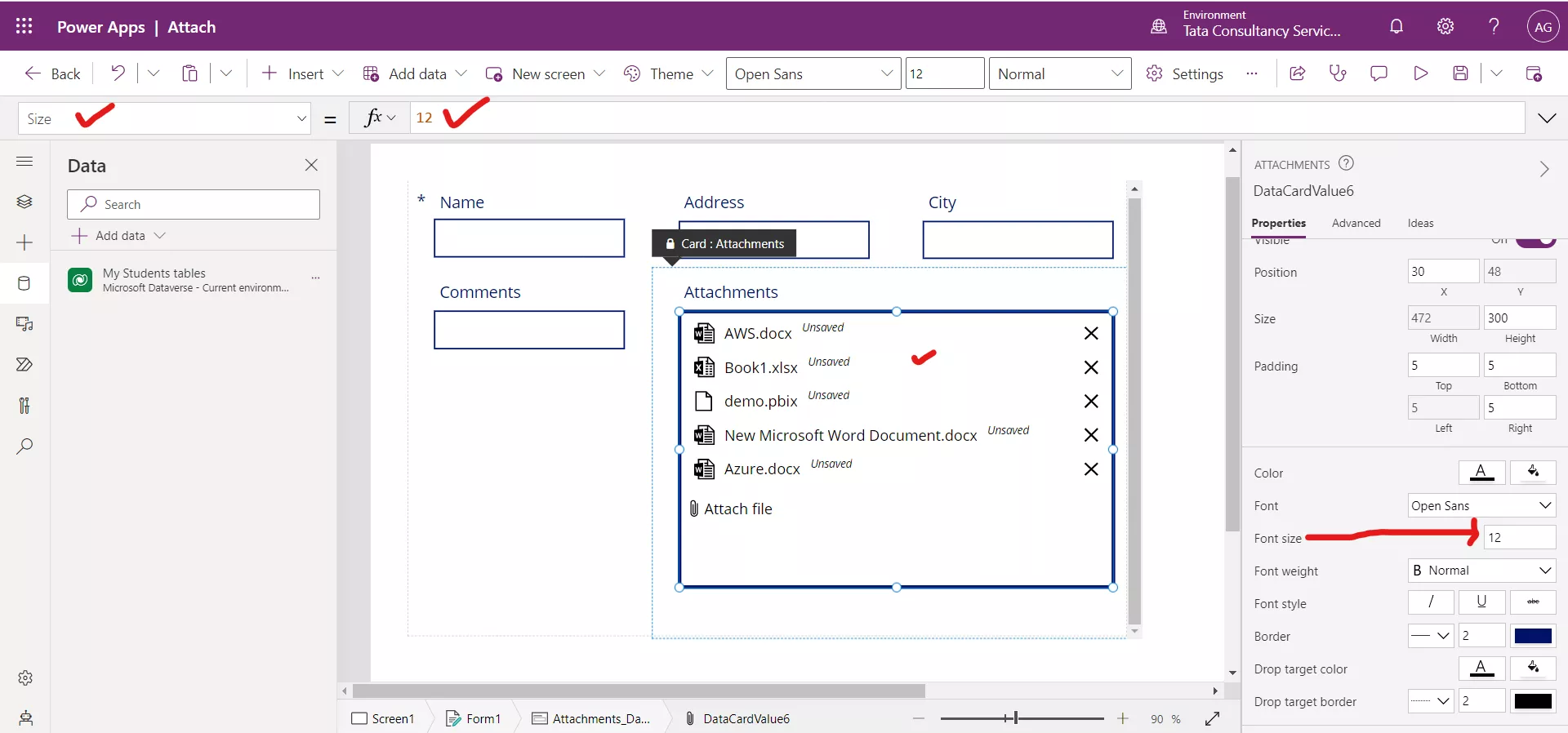Select the My Students tables data source
The image size is (1568, 733).
coord(194,280)
